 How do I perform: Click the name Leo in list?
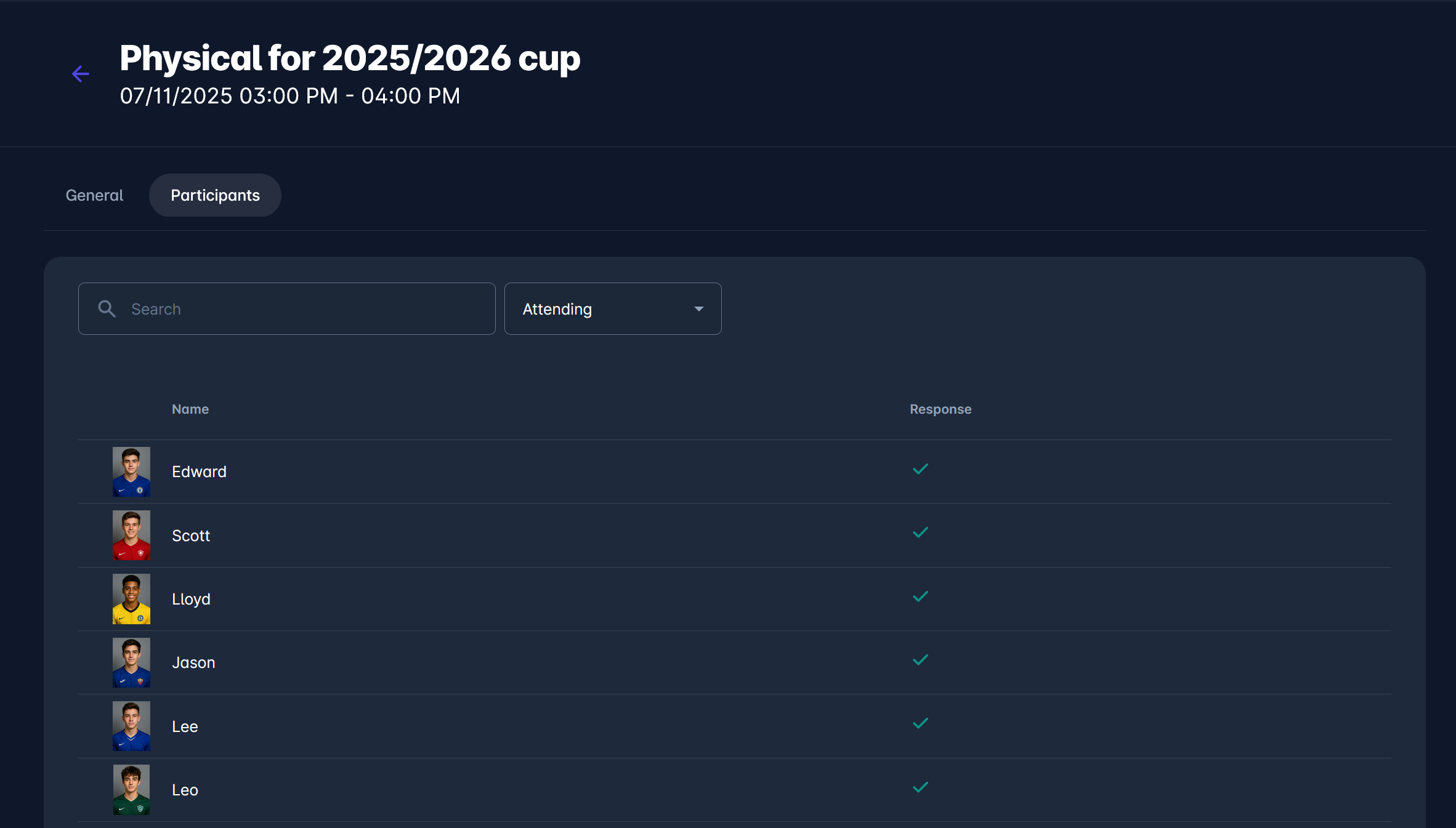pos(185,790)
